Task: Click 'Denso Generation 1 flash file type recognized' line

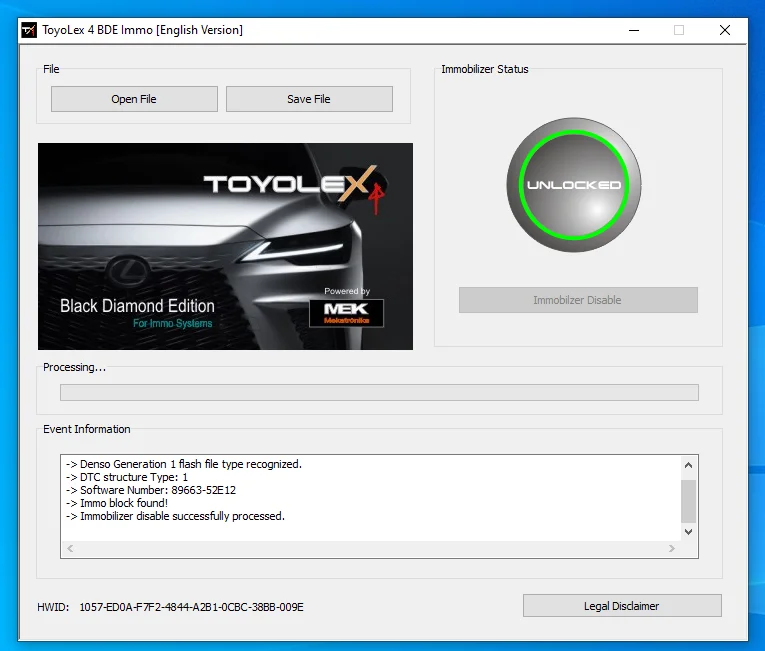Action: [x=184, y=464]
